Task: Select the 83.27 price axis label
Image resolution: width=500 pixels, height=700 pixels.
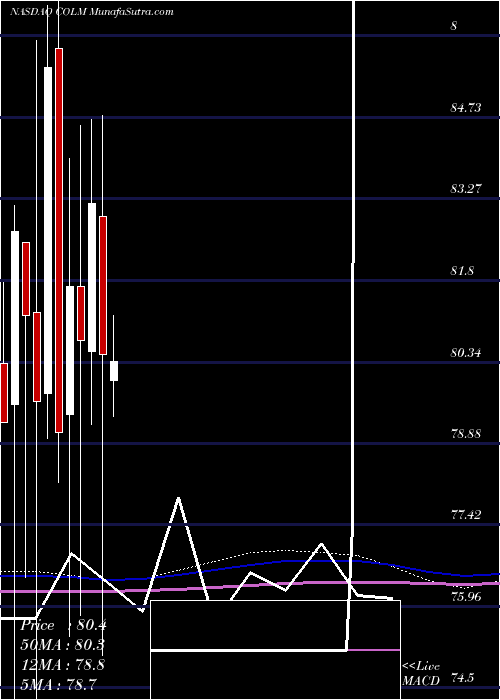Action: coord(466,189)
